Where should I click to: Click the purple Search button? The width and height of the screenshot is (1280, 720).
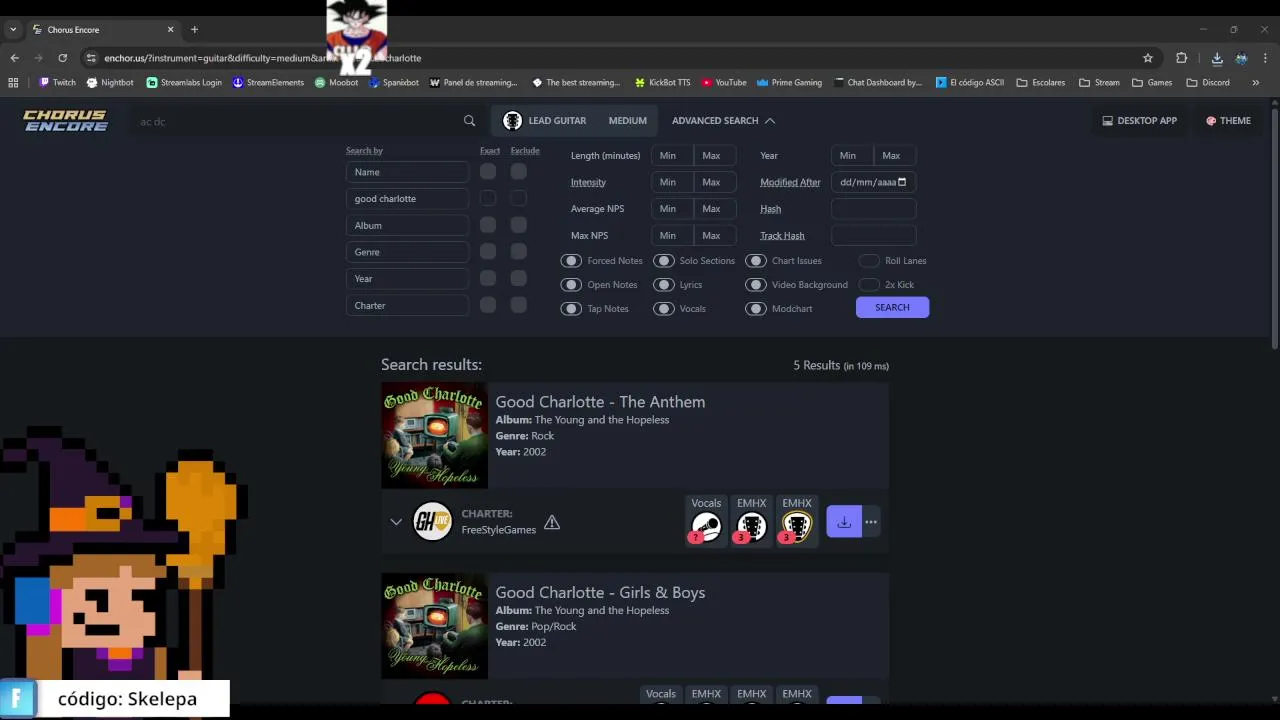tap(892, 307)
